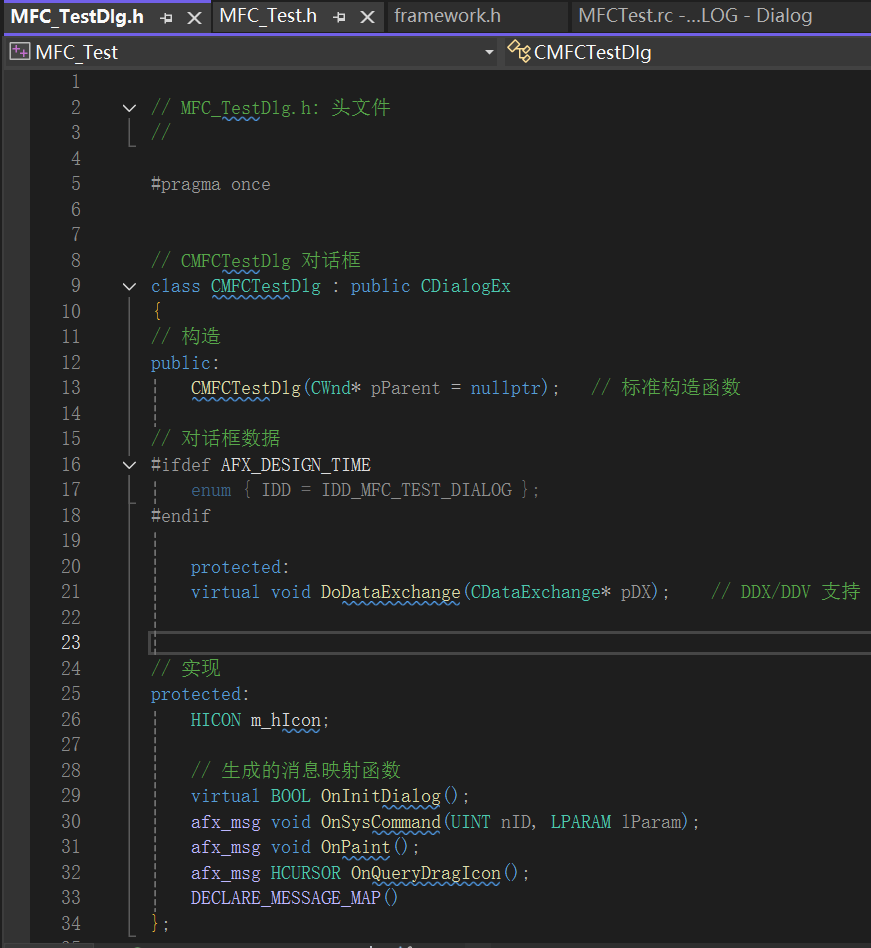Close the MFC_TestDlg.h tab
The height and width of the screenshot is (948, 871).
click(194, 17)
